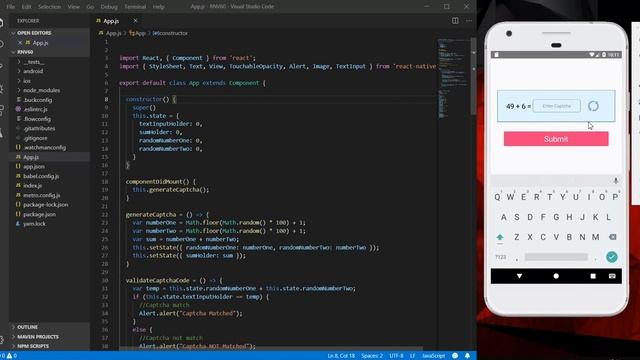Close the App.js editor tab

(135, 20)
